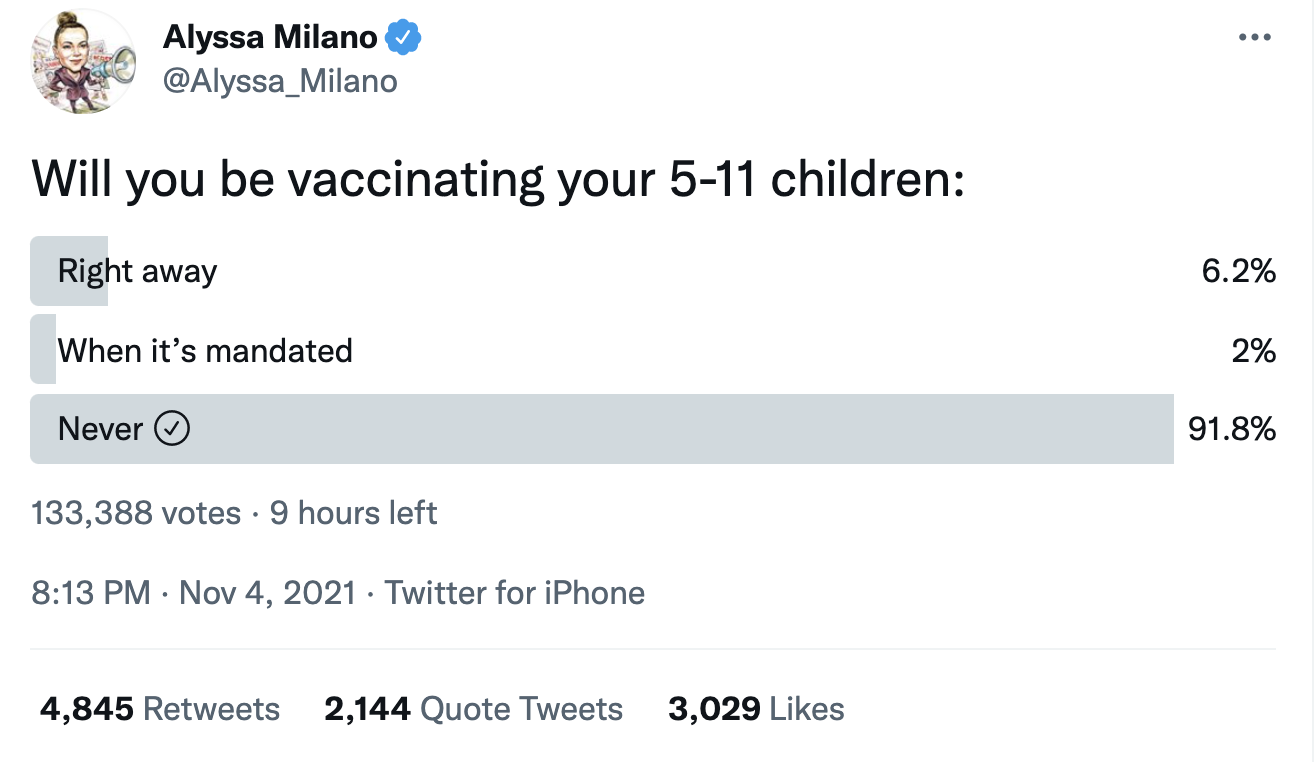
Task: Show the 3,029 Likes list
Action: [756, 709]
